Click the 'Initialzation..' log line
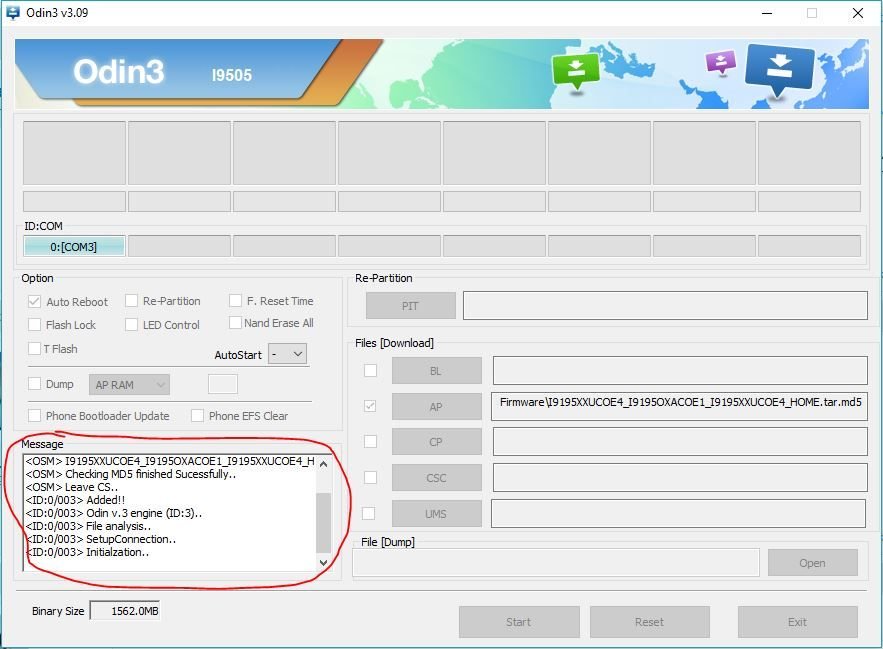Image resolution: width=883 pixels, height=649 pixels. 117,552
